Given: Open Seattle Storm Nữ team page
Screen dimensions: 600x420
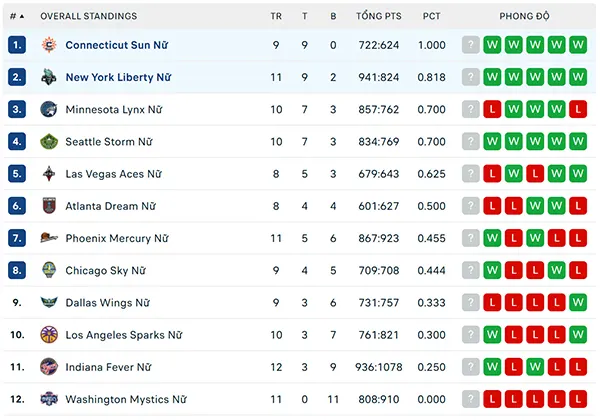Looking at the screenshot, I should [109, 142].
